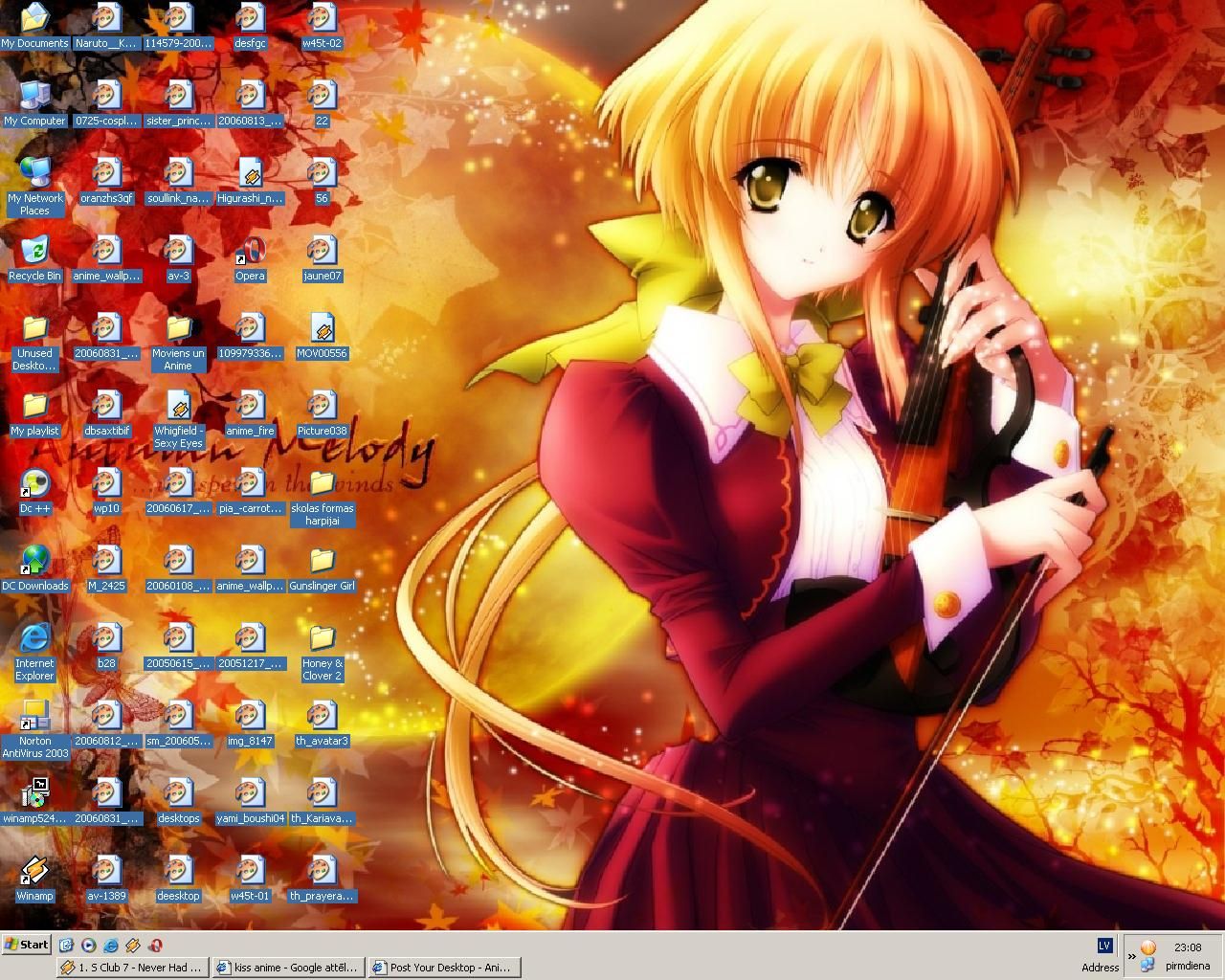Launch Internet Explorer from Quick Launch
Image resolution: width=1225 pixels, height=980 pixels.
[111, 945]
